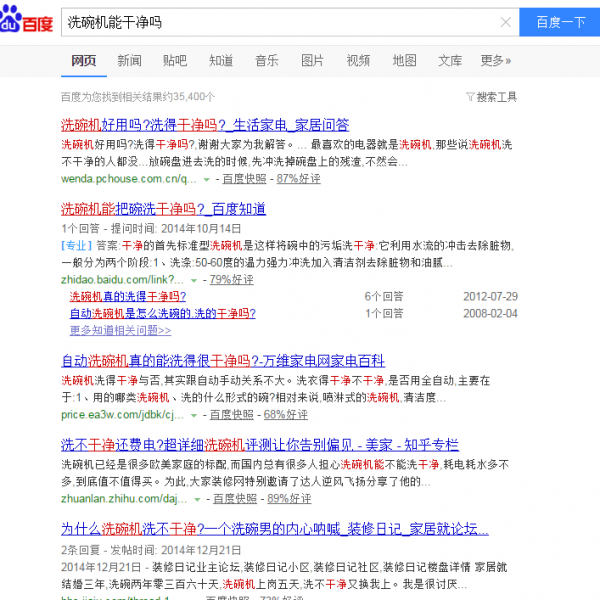Screen dimensions: 600x600
Task: Open result 洗碗机好用吗?洗得干净吗?_生活家电_家居问答
Action: 205,125
